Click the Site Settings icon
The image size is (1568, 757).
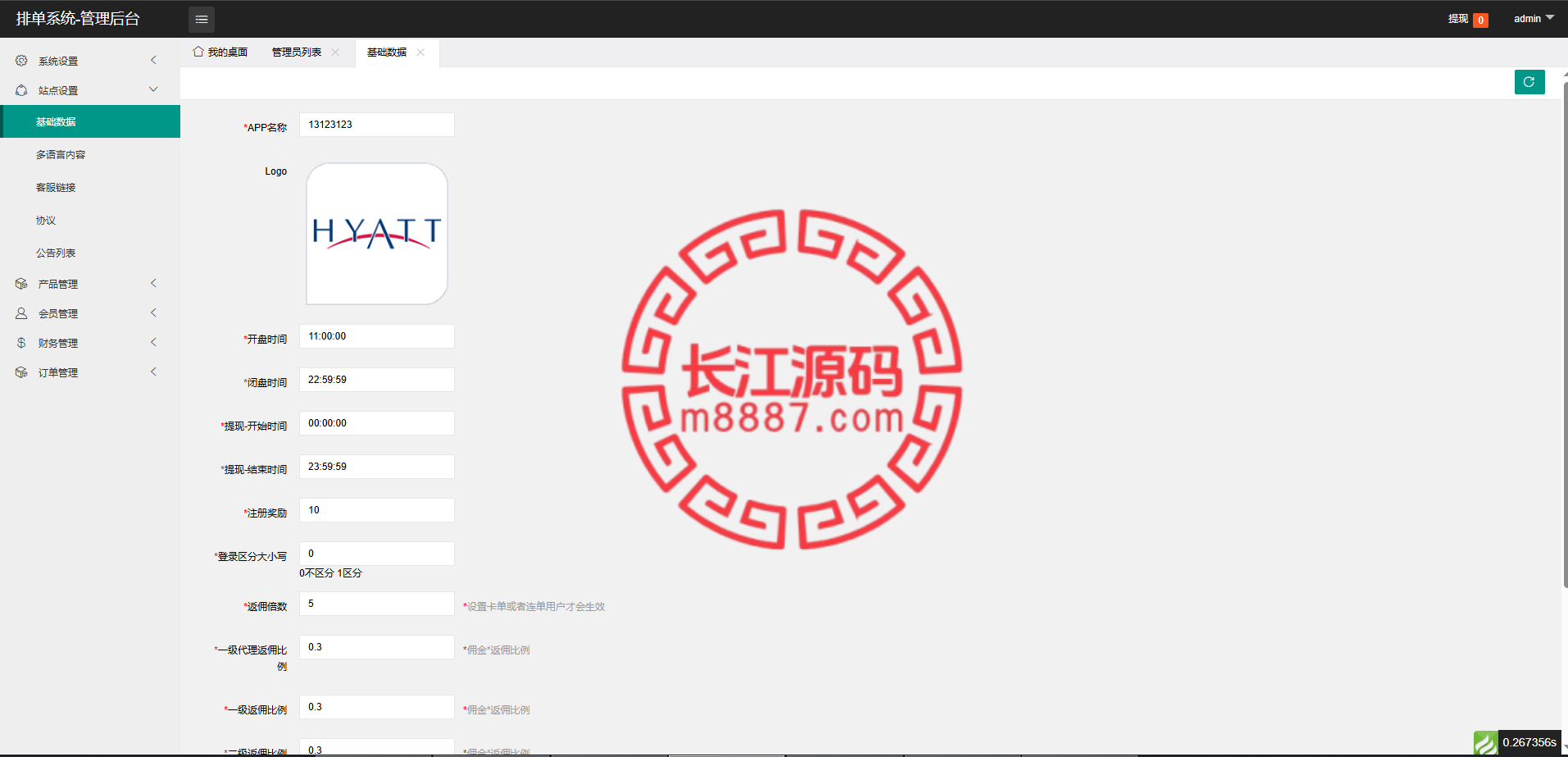(21, 90)
